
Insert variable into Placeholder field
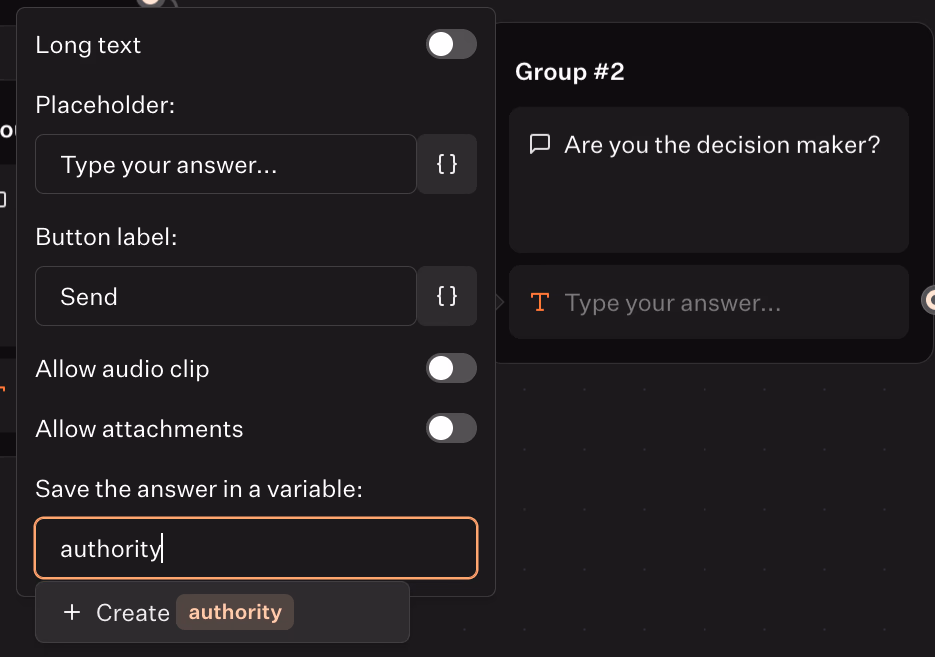coord(447,164)
